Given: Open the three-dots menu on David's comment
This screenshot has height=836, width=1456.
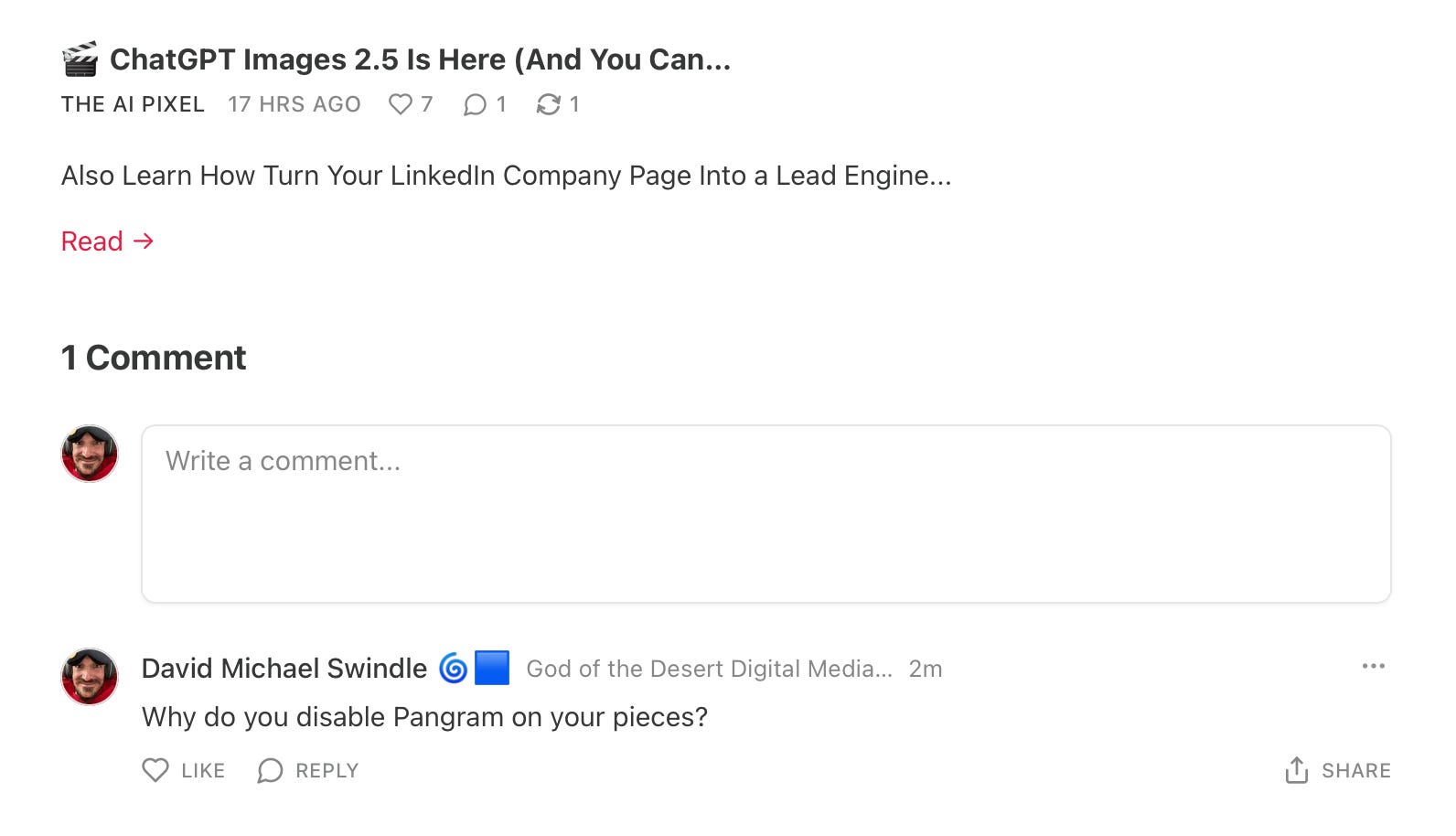Looking at the screenshot, I should click(1373, 666).
